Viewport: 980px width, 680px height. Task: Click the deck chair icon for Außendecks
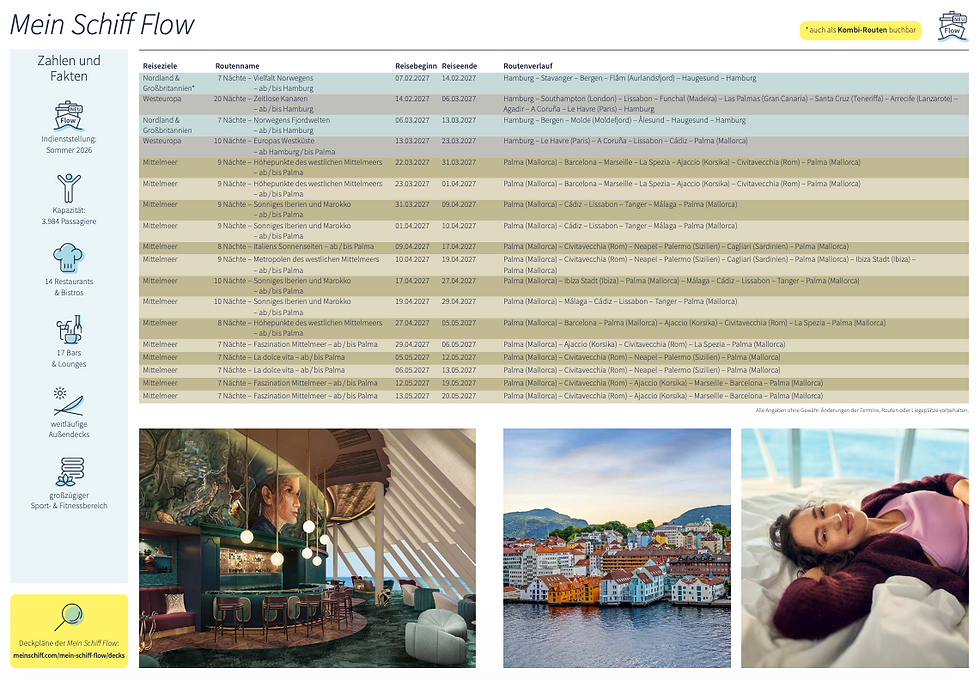pyautogui.click(x=70, y=400)
